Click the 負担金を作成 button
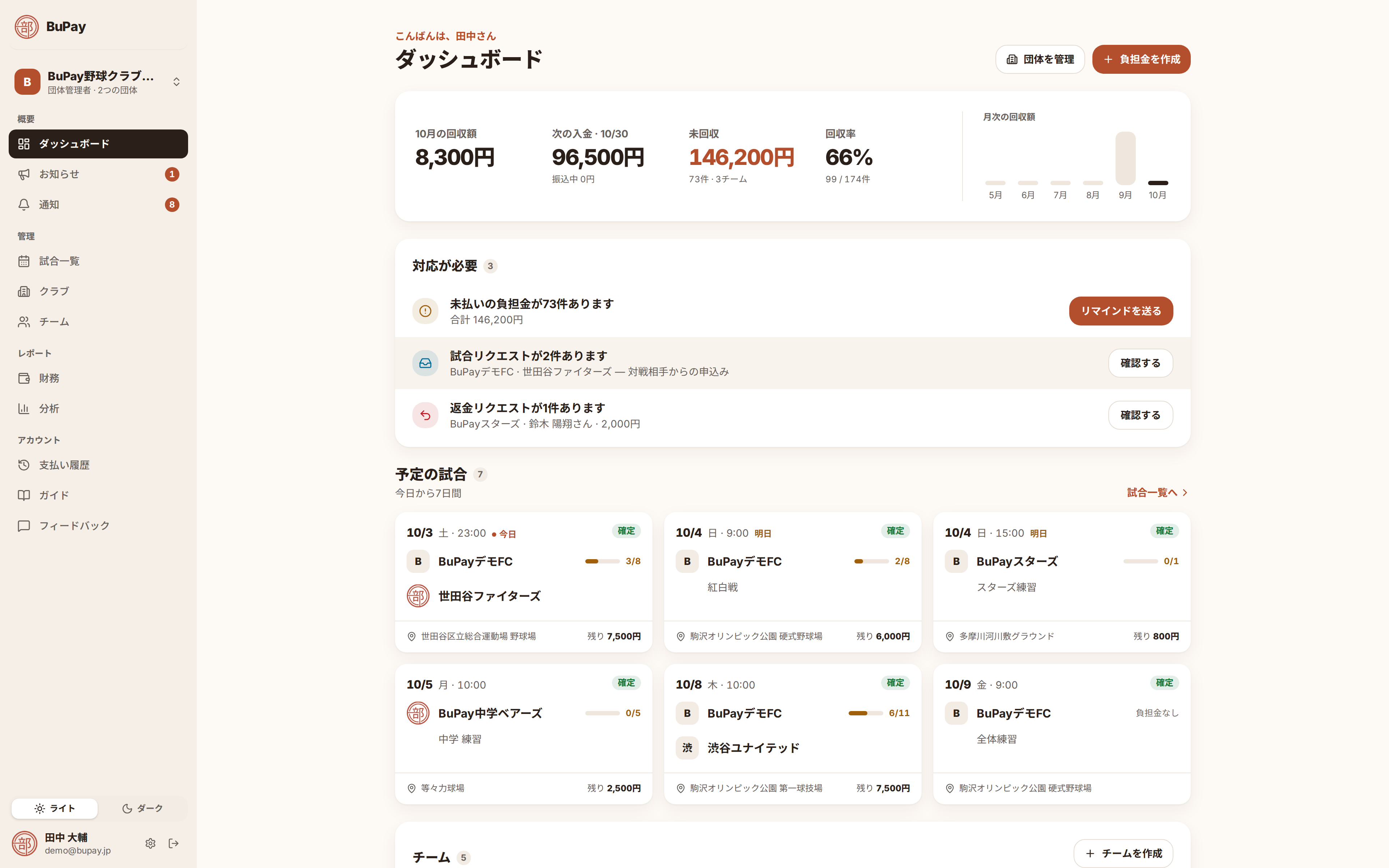This screenshot has width=1389, height=868. (x=1141, y=59)
